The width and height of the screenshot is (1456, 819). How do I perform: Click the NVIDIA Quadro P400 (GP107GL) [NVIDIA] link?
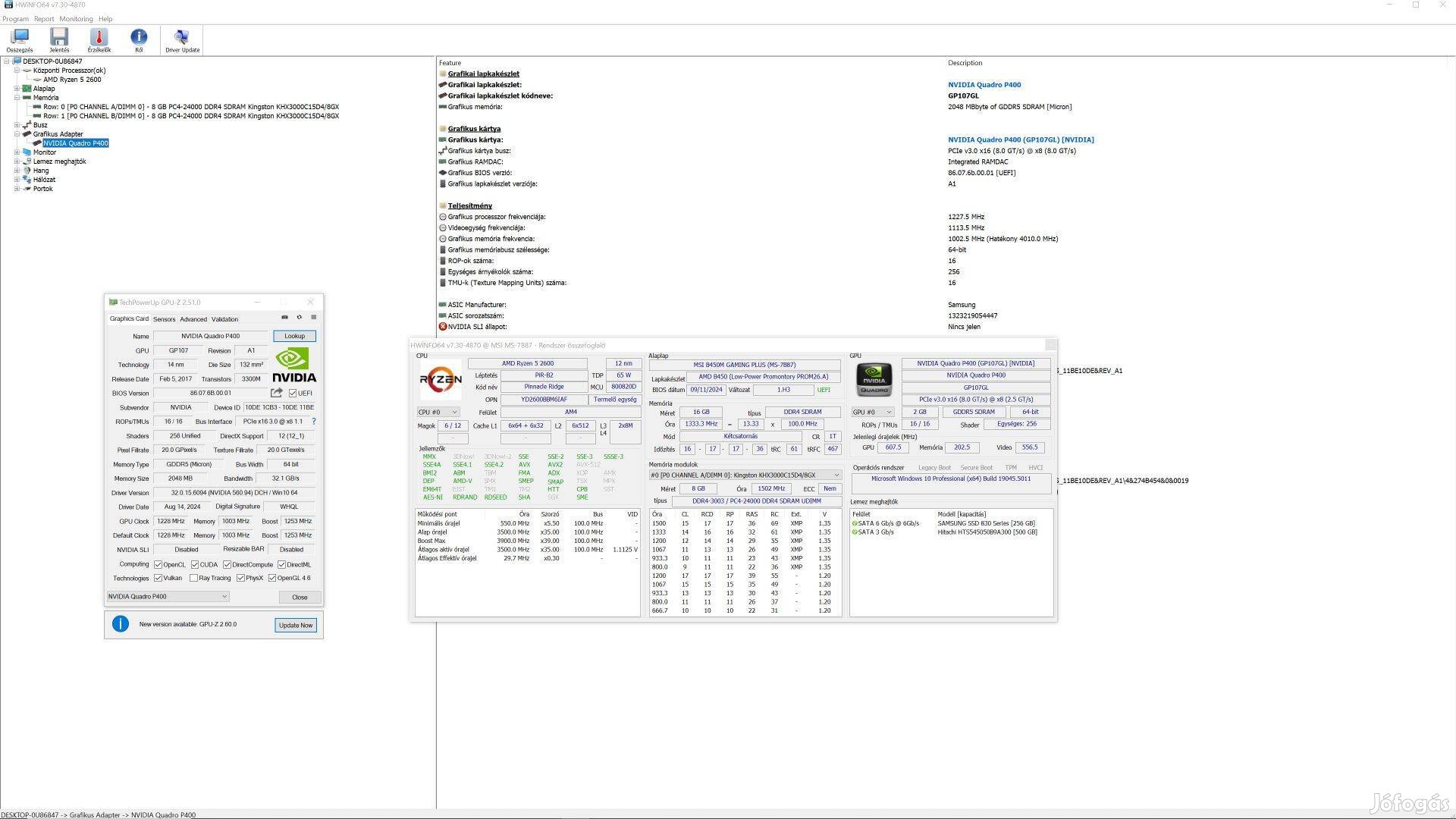[x=1021, y=140]
